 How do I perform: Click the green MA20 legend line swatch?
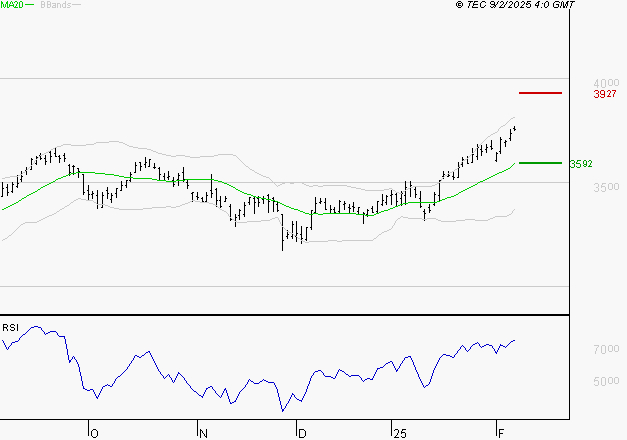tap(29, 5)
